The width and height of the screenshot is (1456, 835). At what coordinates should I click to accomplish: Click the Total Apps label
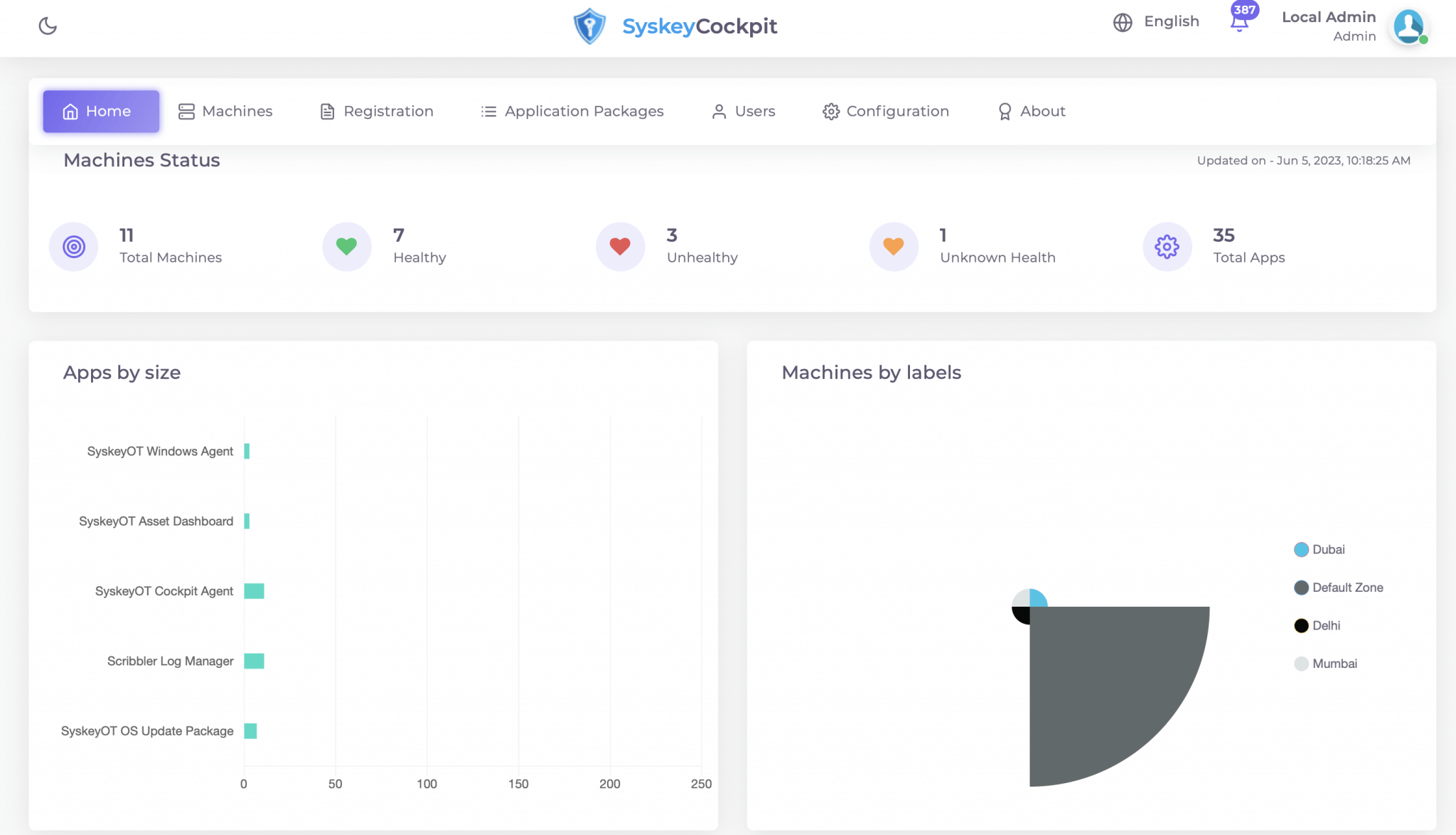[1249, 257]
